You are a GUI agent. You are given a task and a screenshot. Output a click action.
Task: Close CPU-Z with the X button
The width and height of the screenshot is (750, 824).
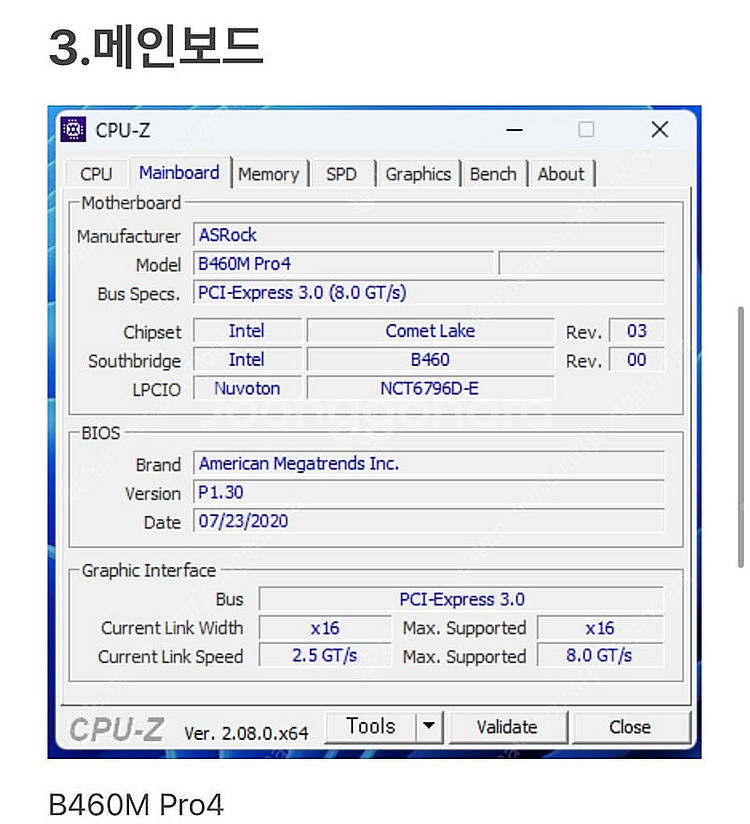(660, 129)
